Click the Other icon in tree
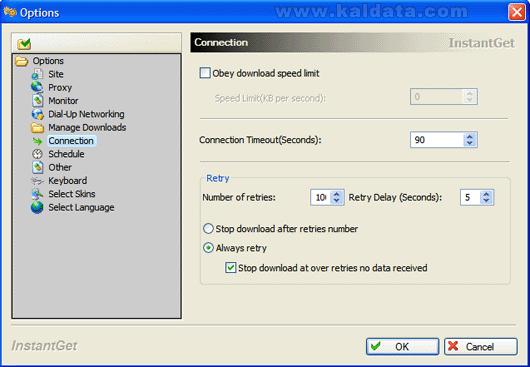 pyautogui.click(x=38, y=167)
